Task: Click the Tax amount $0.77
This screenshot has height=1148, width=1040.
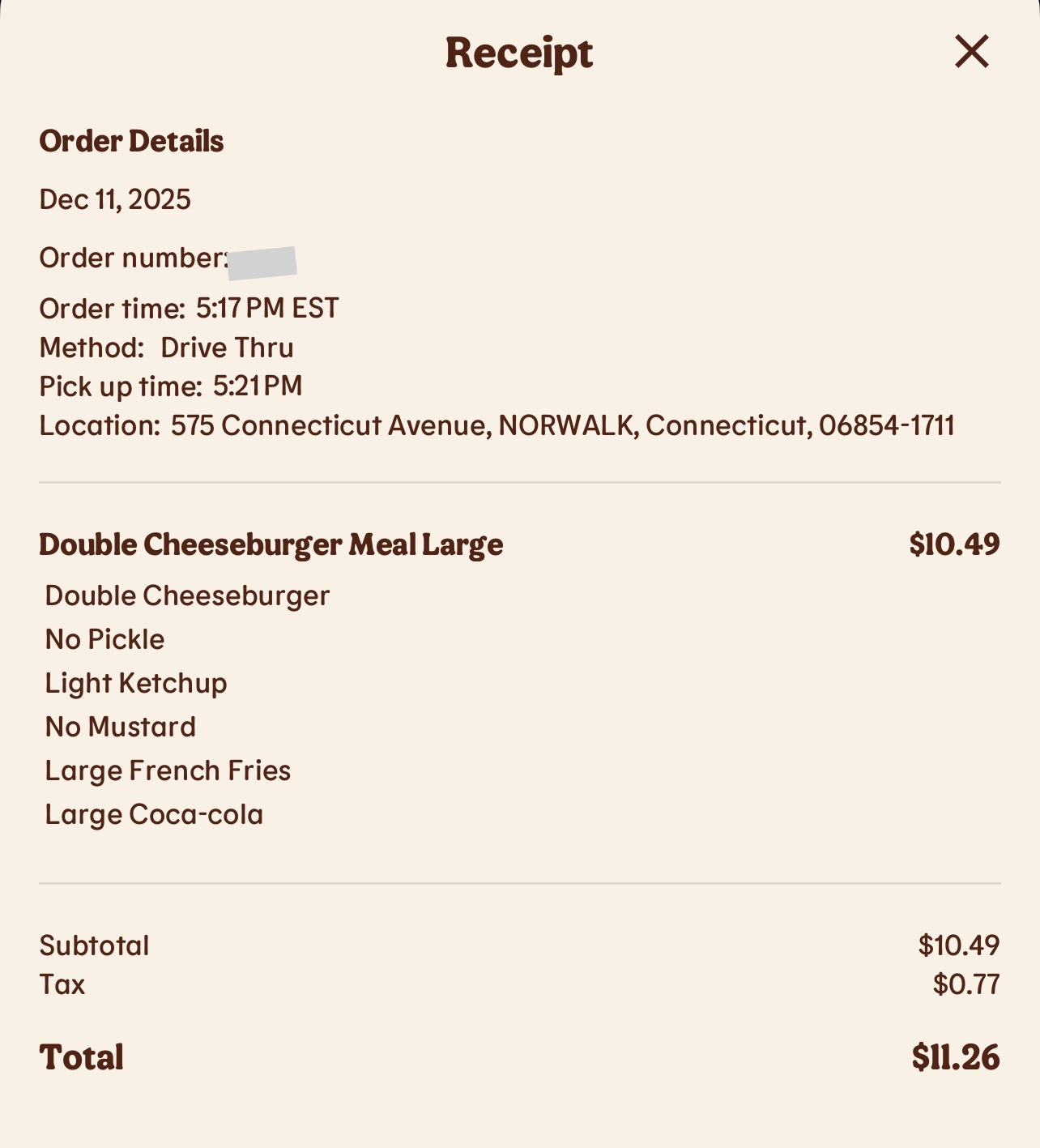Action: click(966, 984)
